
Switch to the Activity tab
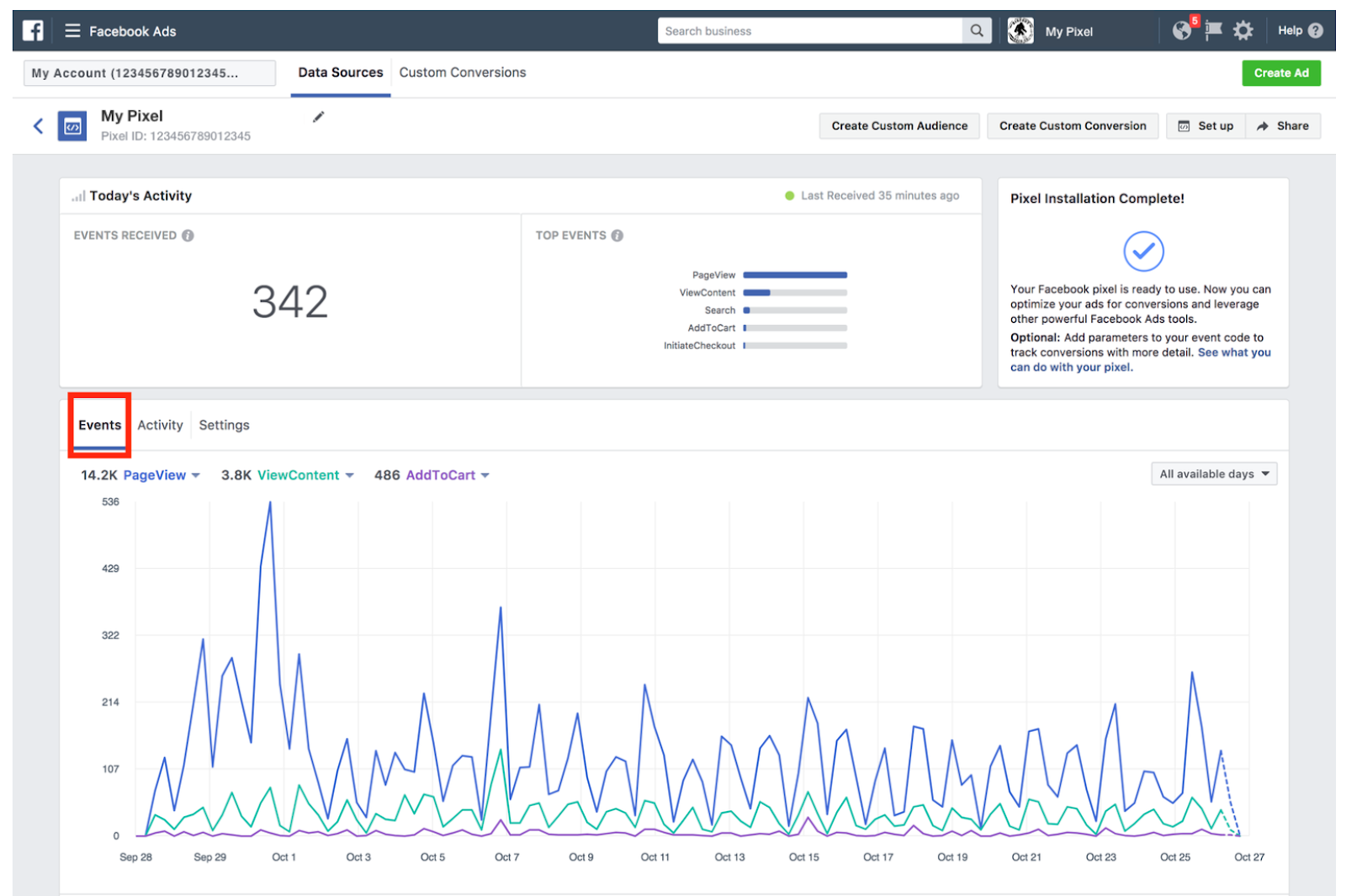click(x=160, y=425)
